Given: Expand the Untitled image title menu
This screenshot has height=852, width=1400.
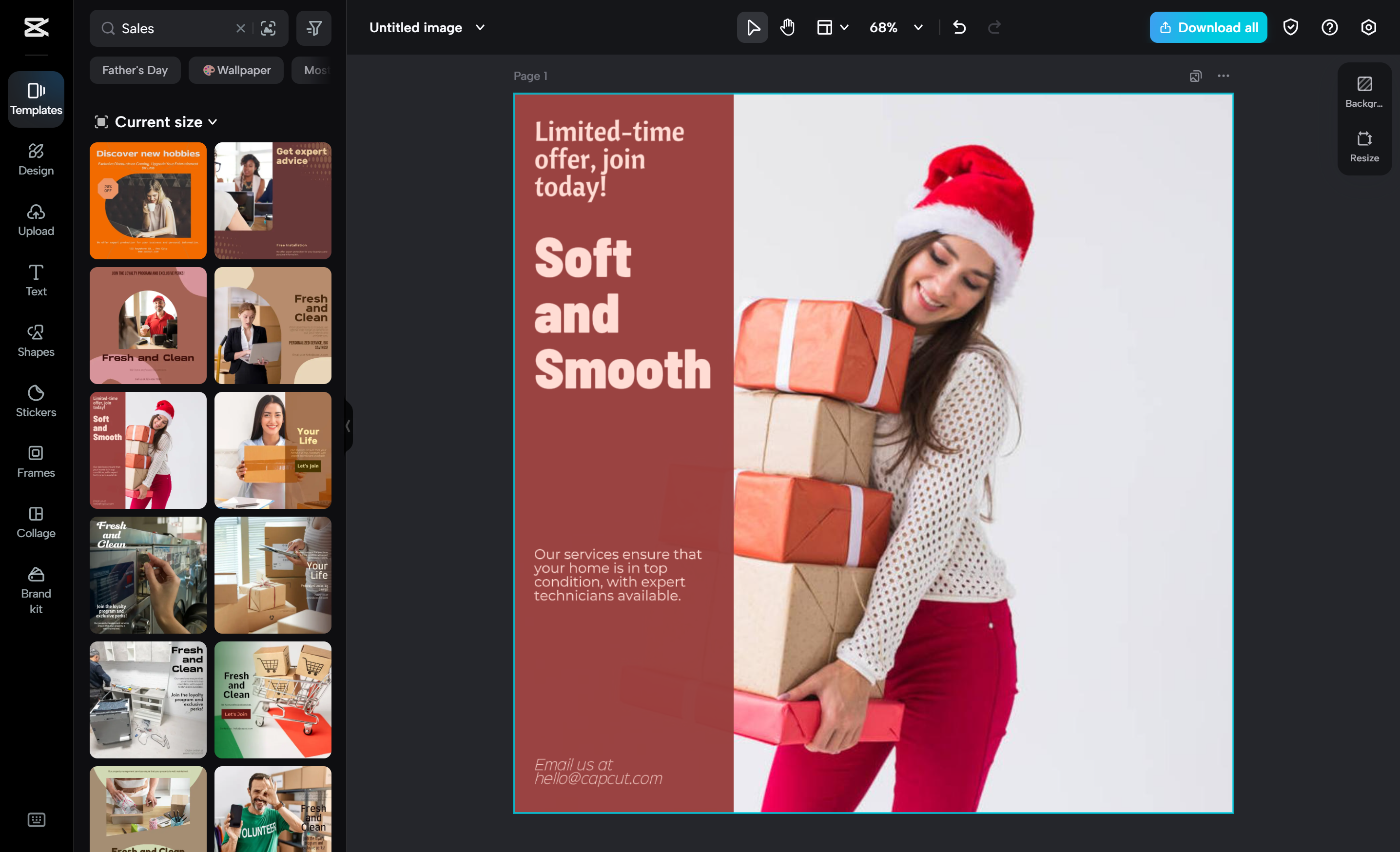Looking at the screenshot, I should tap(480, 27).
